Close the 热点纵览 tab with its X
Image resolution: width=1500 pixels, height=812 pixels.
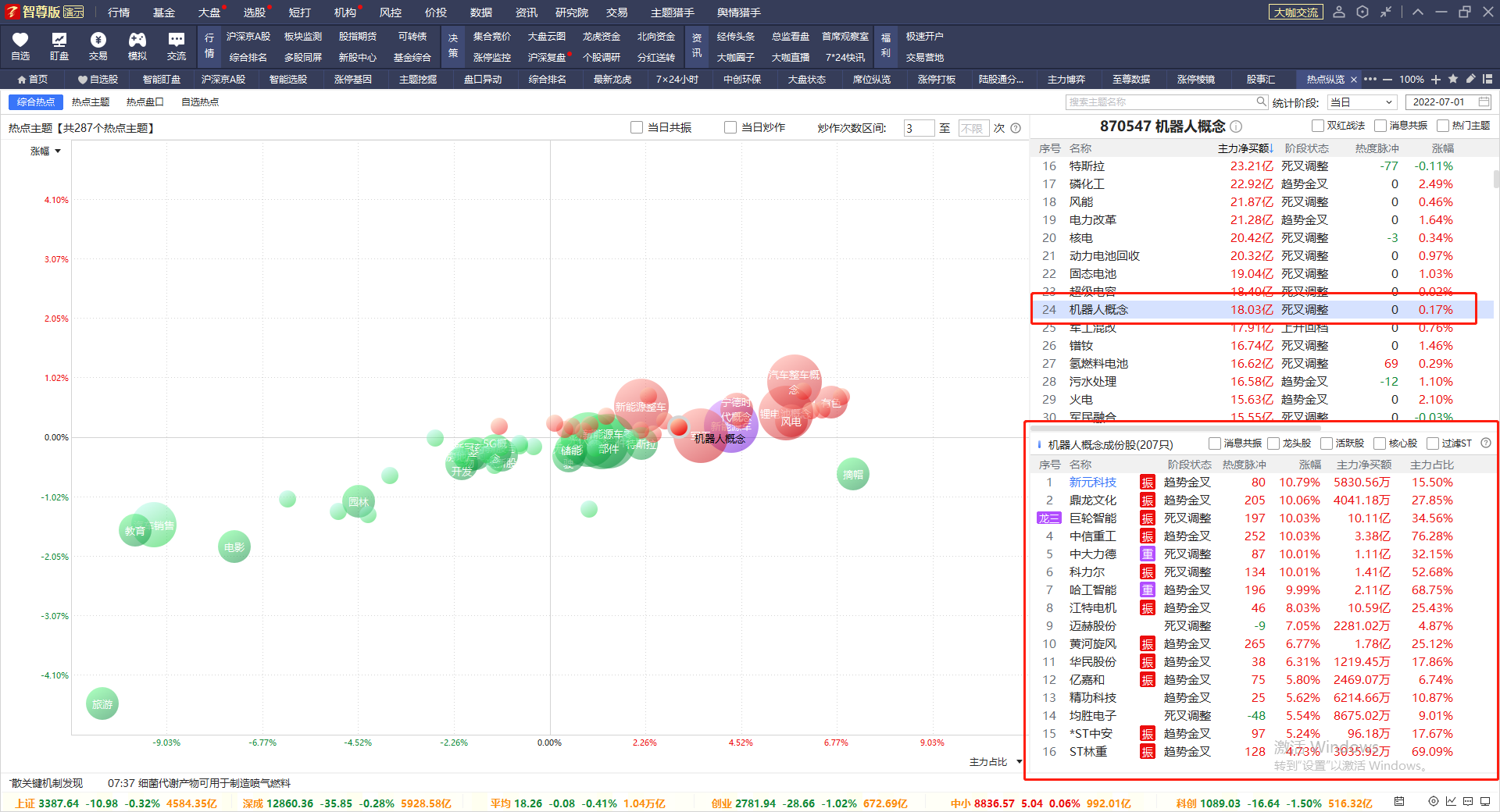1354,80
